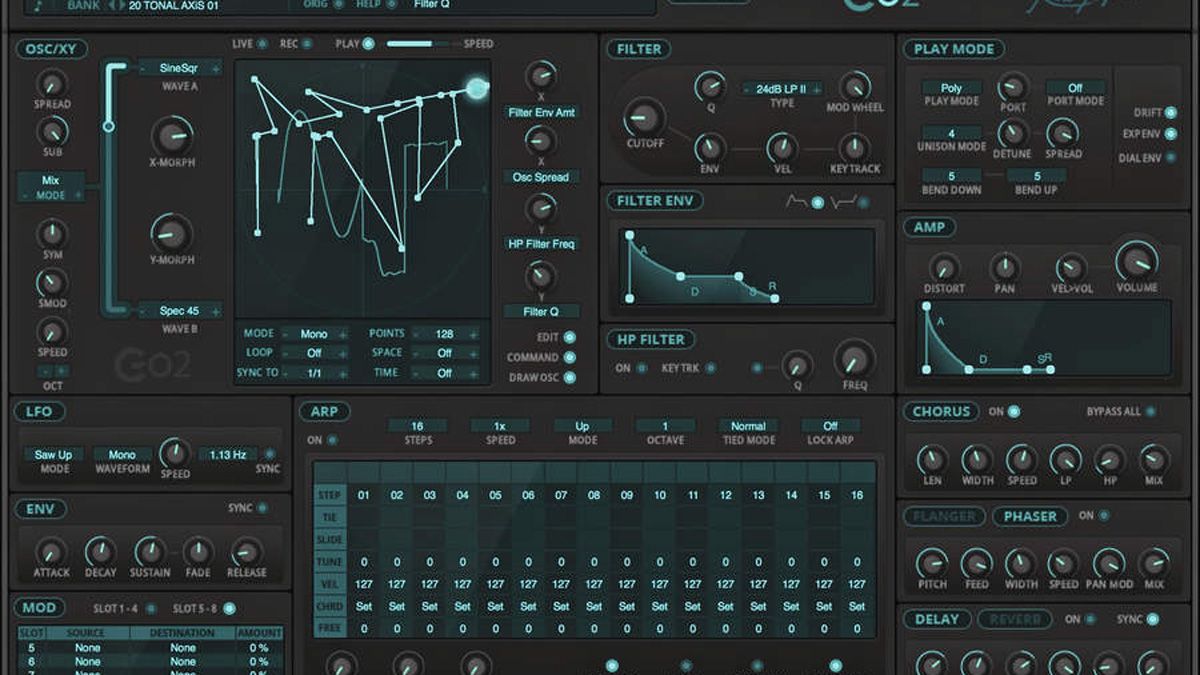
Task: Select the REVERB tab next to DELAY
Action: [1017, 619]
